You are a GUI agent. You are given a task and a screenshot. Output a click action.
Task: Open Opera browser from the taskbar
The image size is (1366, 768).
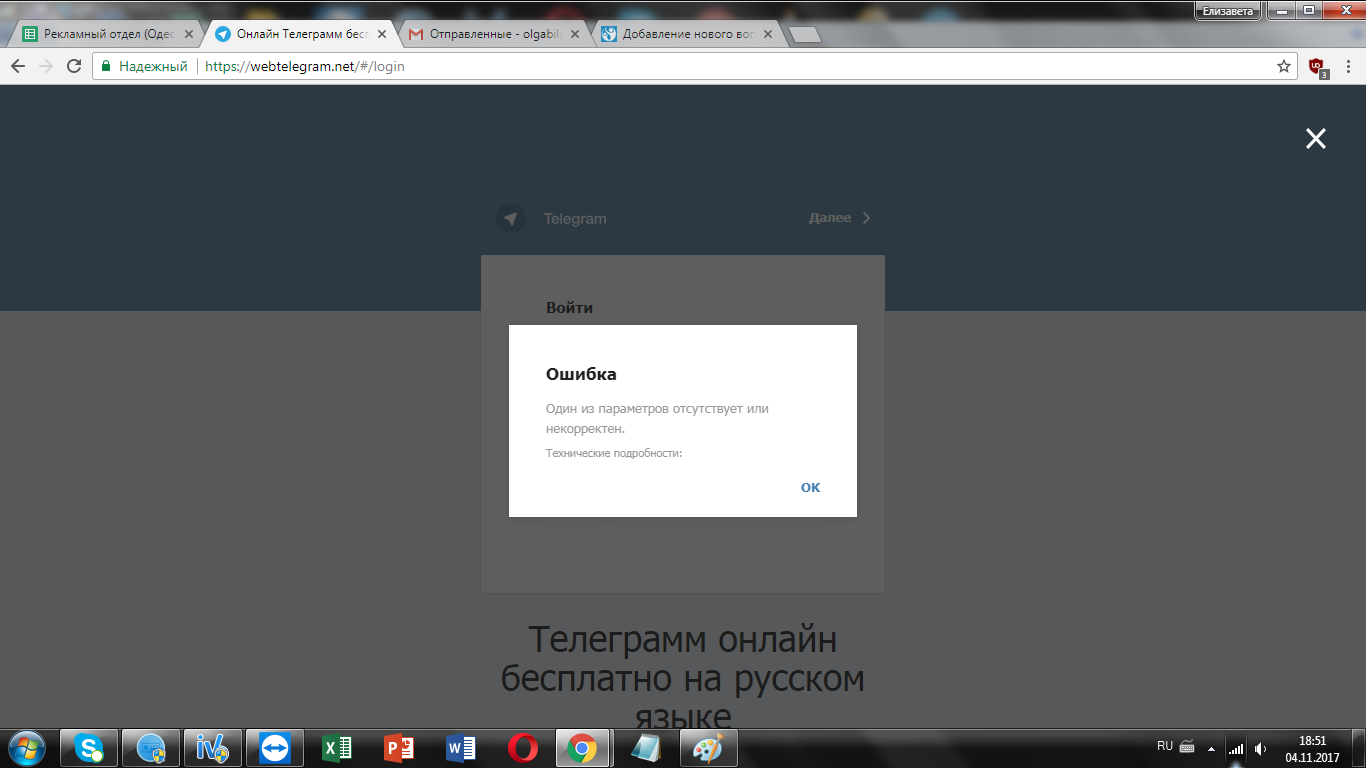522,747
